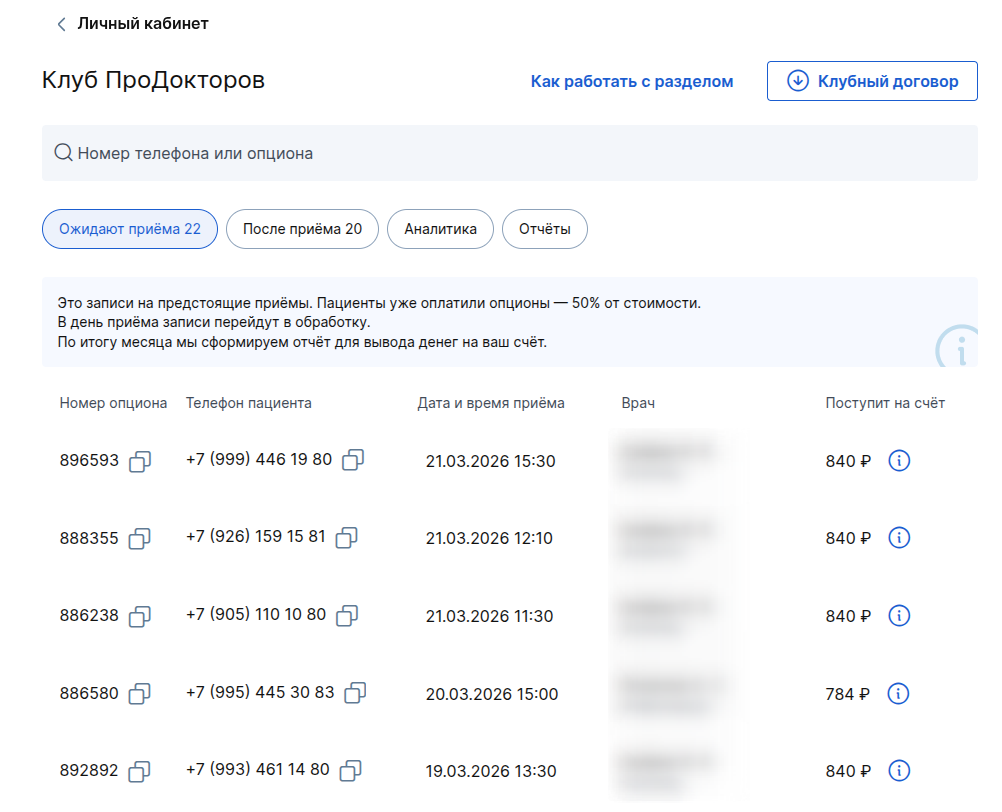1002x812 pixels.
Task: Copy option number 892892
Action: click(140, 771)
